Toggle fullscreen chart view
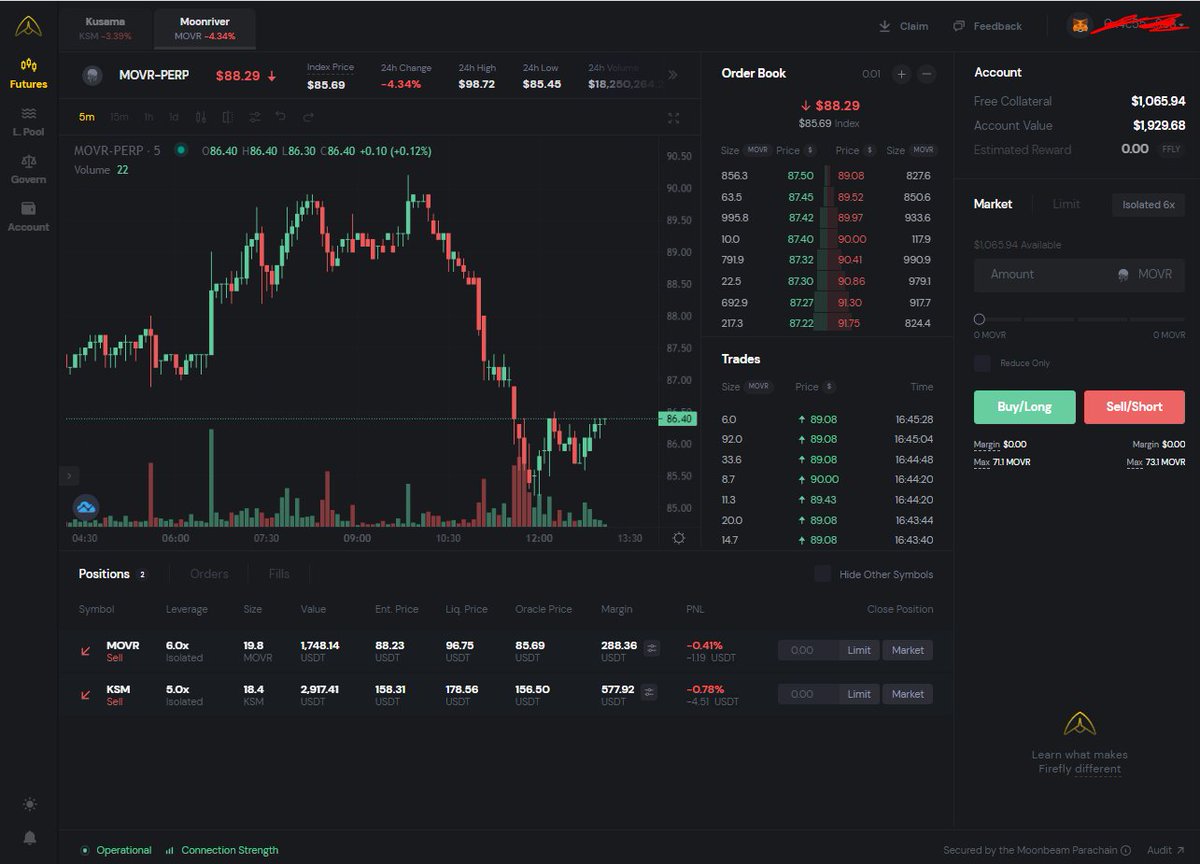Viewport: 1200px width, 864px height. (x=673, y=118)
